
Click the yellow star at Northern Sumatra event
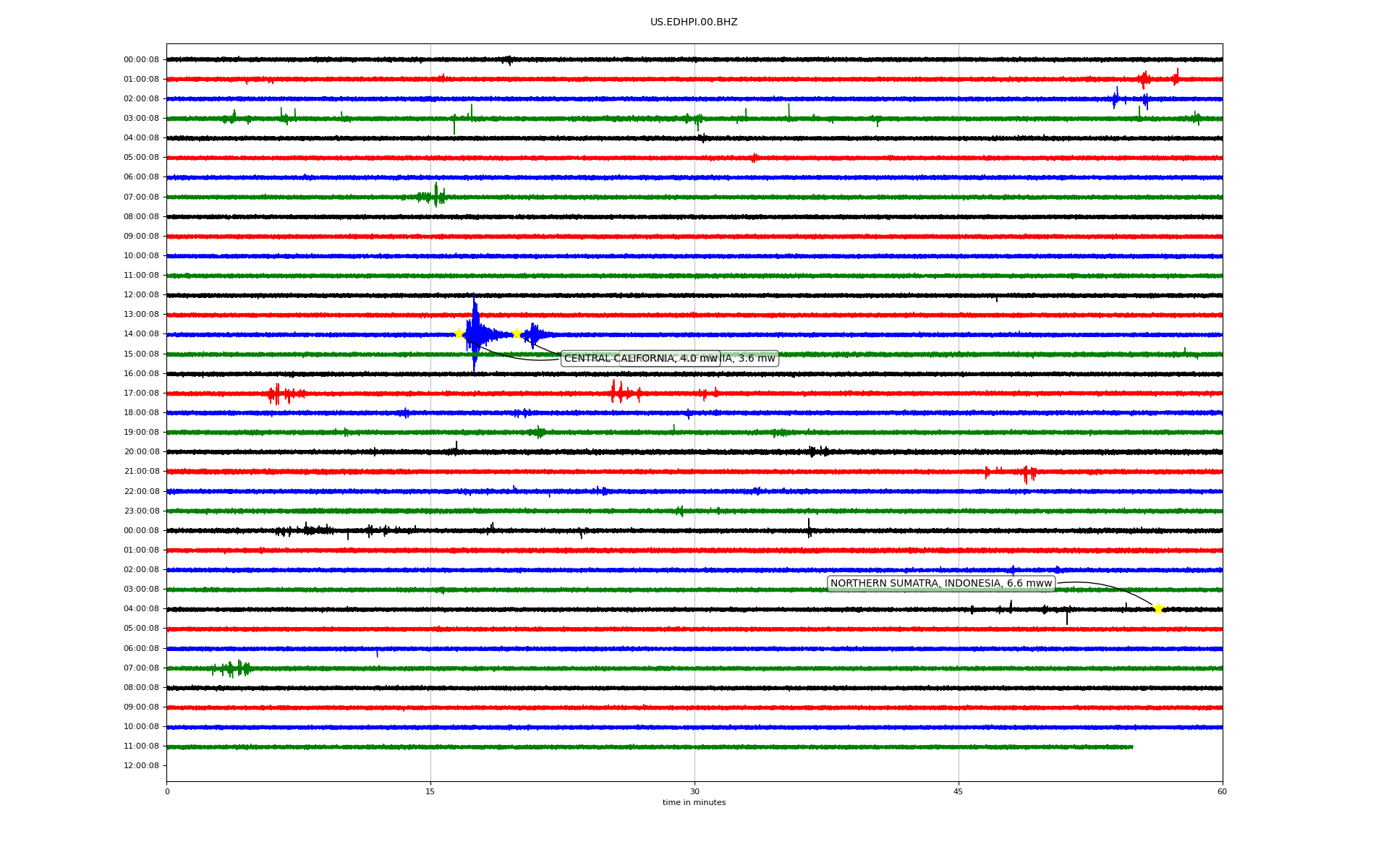click(1157, 608)
